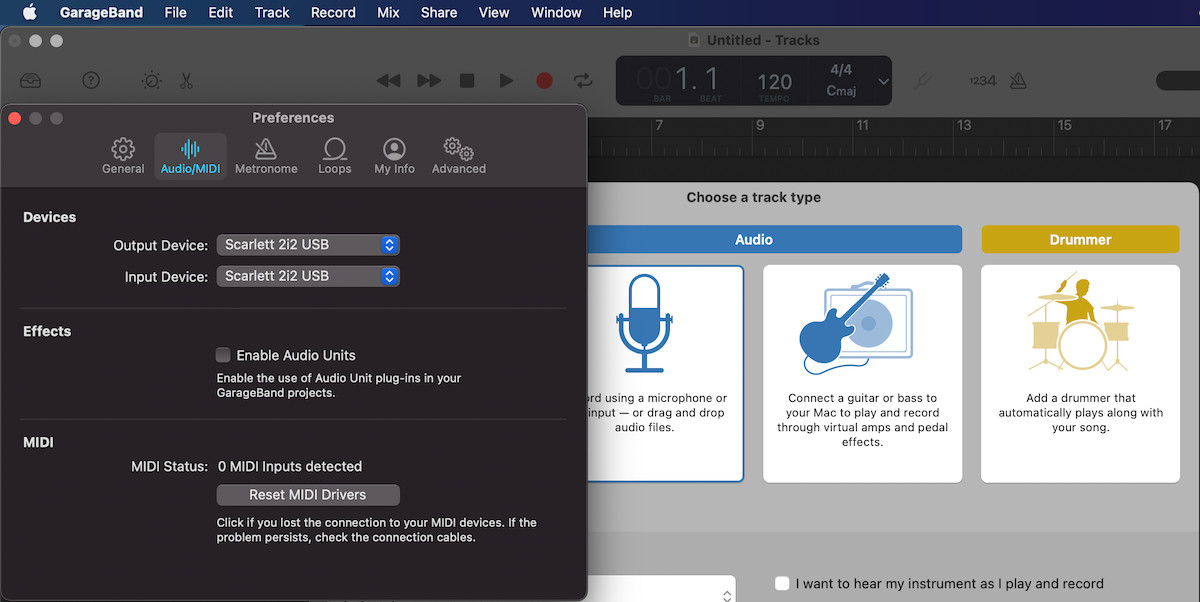The image size is (1200, 602).
Task: Open the Advanced preferences tab
Action: tap(459, 157)
